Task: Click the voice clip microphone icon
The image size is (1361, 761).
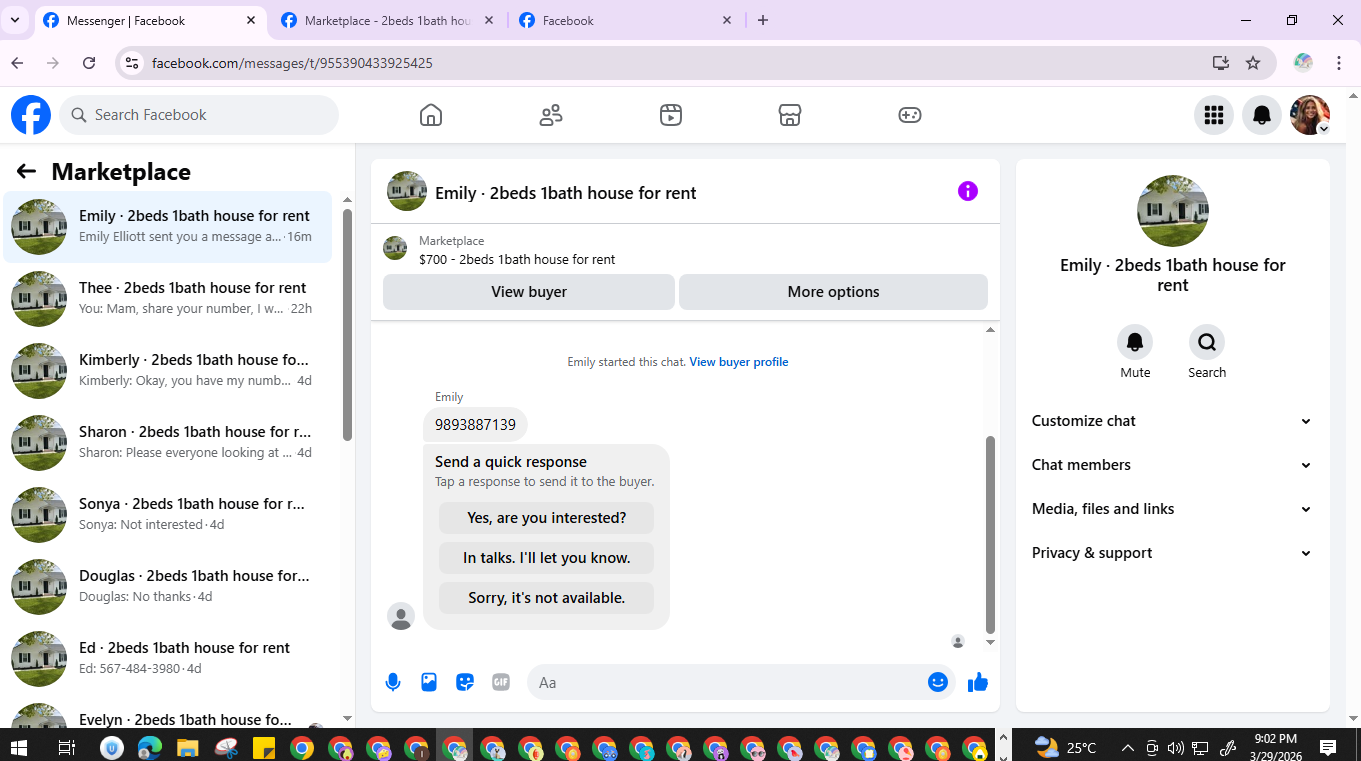Action: (x=393, y=682)
